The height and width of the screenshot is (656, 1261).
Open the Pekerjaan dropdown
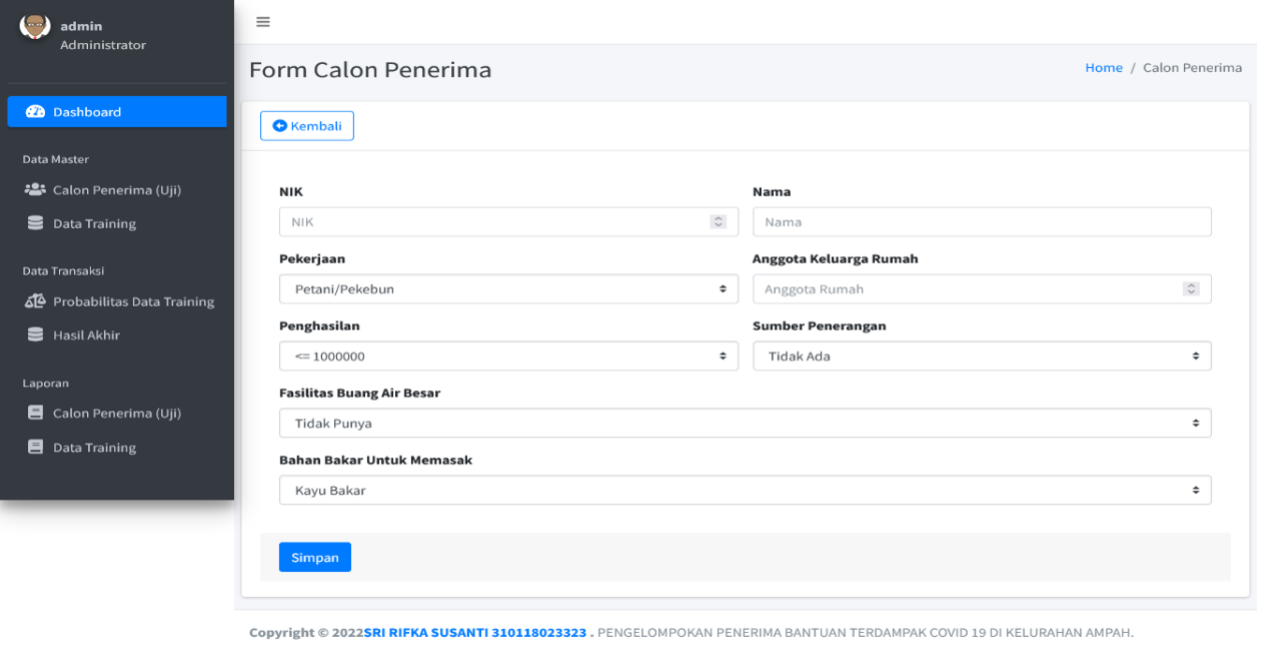pyautogui.click(x=508, y=289)
